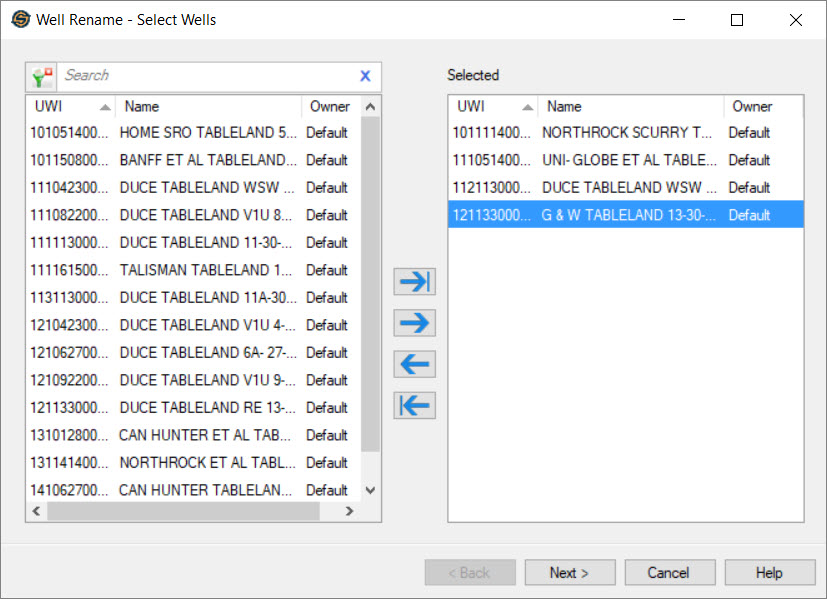Click the Well Rename app icon in title bar

pos(20,19)
